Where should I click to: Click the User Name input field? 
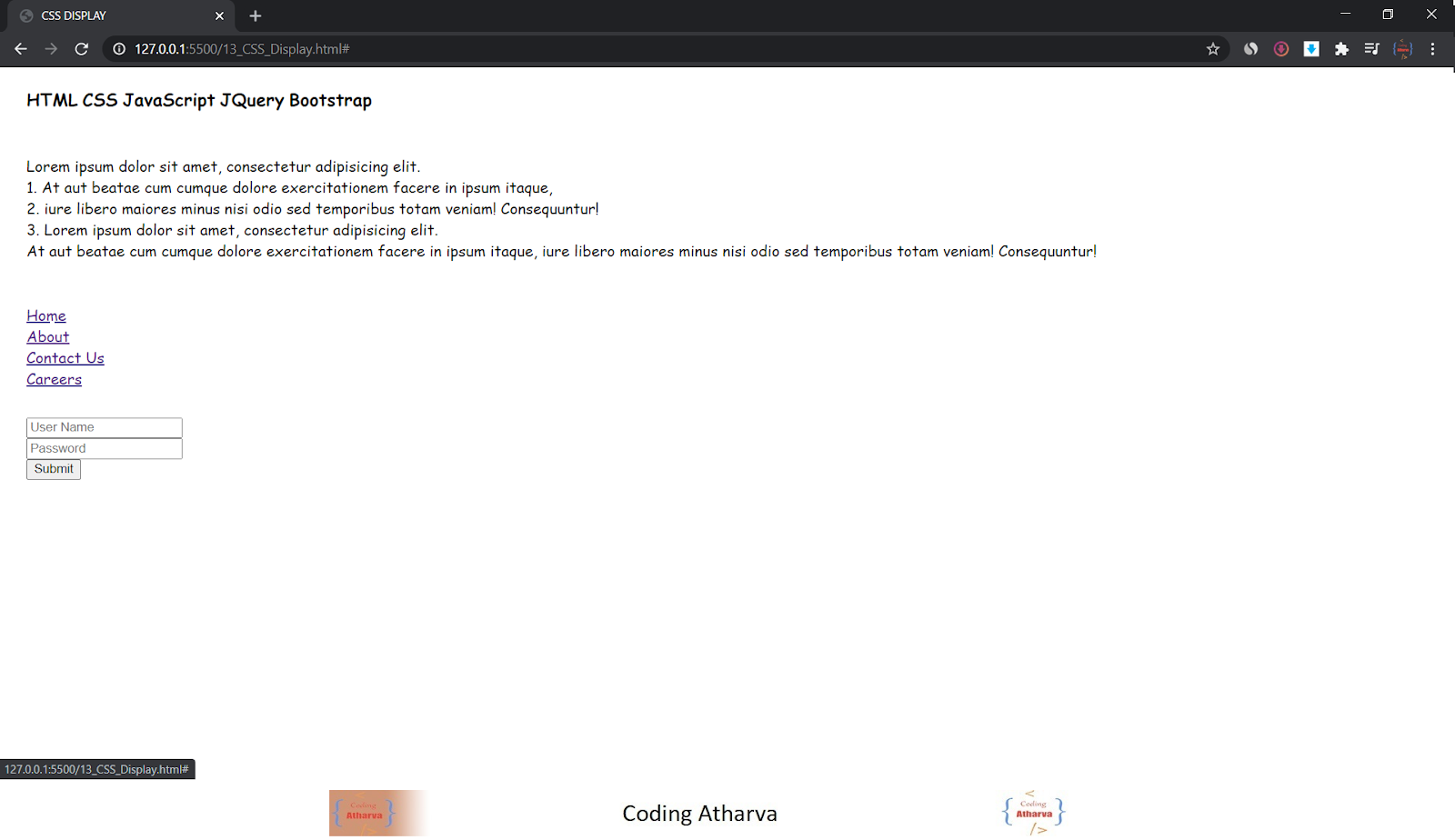click(x=104, y=426)
